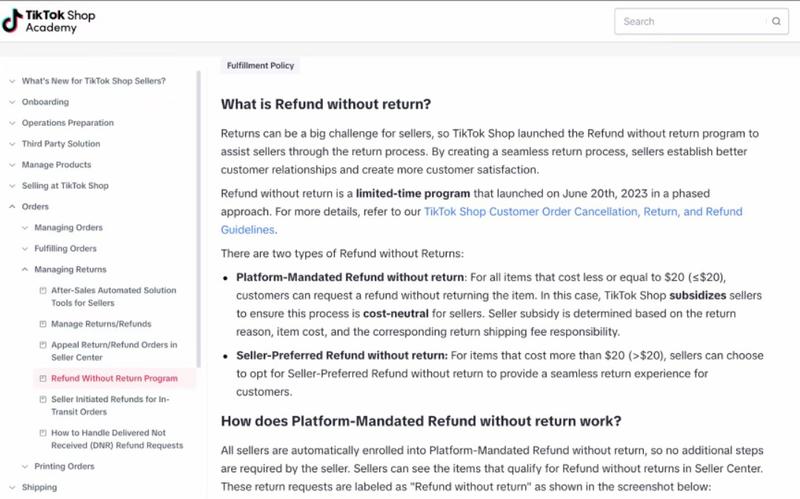Open Customer Order Cancellation, Return, Refund Guidelines link
This screenshot has width=800, height=499.
481,220
